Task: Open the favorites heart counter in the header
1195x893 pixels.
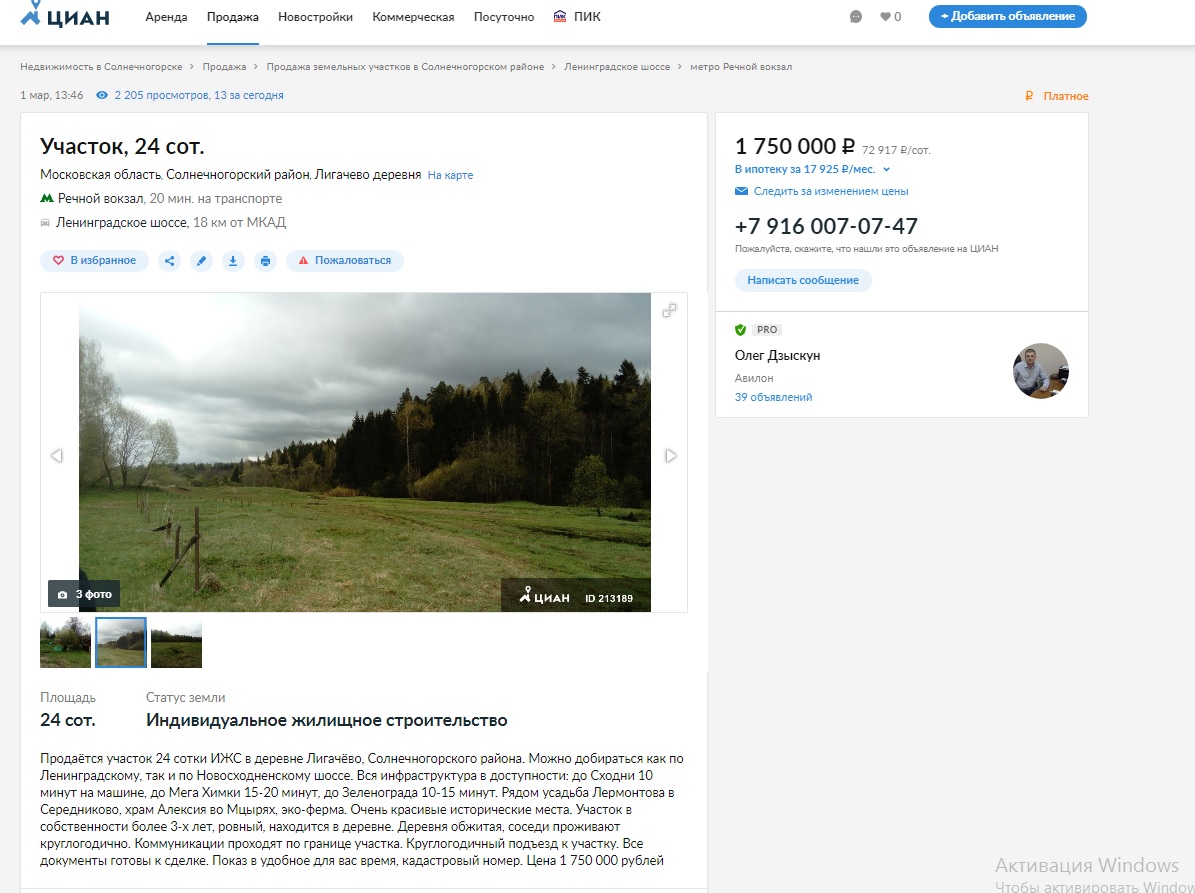Action: pyautogui.click(x=890, y=17)
